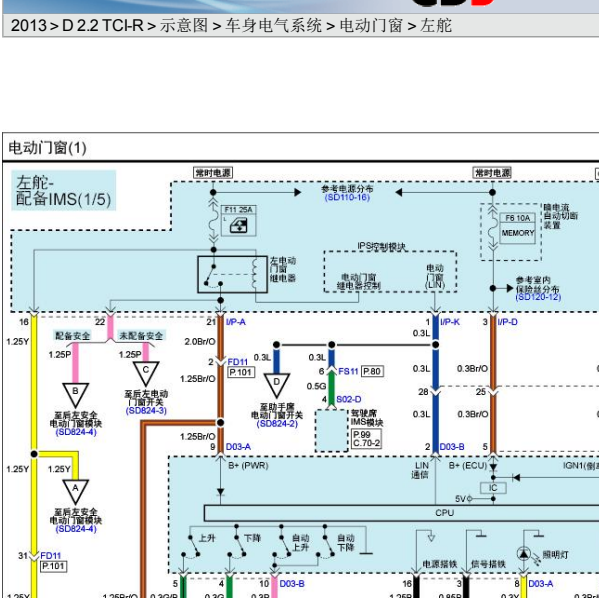Viewport: 599px width, 598px height.
Task: Open SD824-4 link under connector A
Action: pyautogui.click(x=76, y=529)
